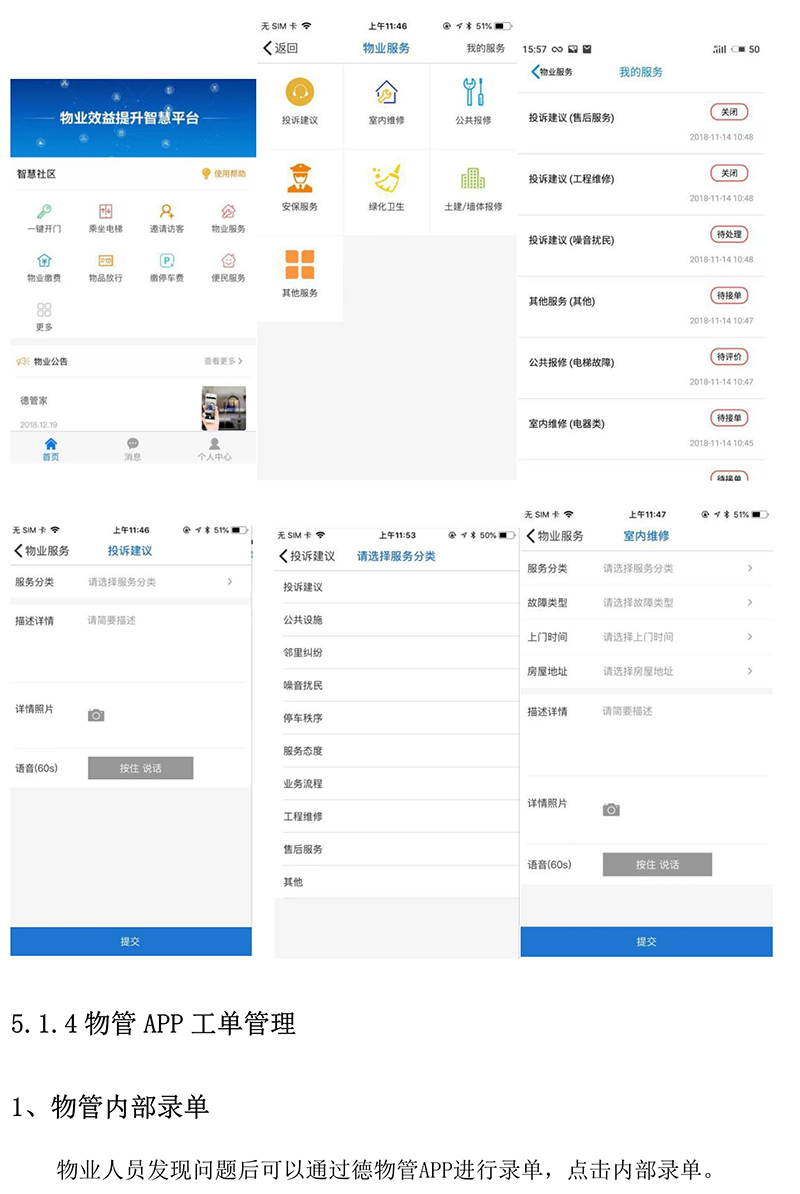Open the 安保服务 guard icon

point(299,180)
